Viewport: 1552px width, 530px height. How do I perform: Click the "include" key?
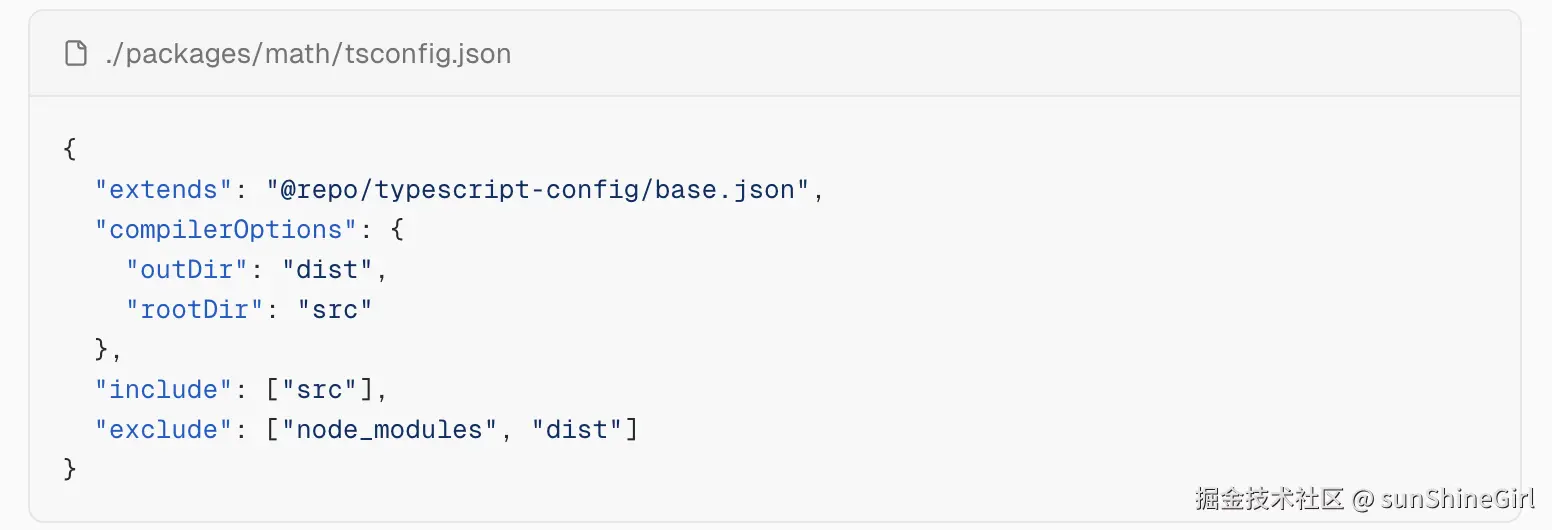[x=164, y=390]
